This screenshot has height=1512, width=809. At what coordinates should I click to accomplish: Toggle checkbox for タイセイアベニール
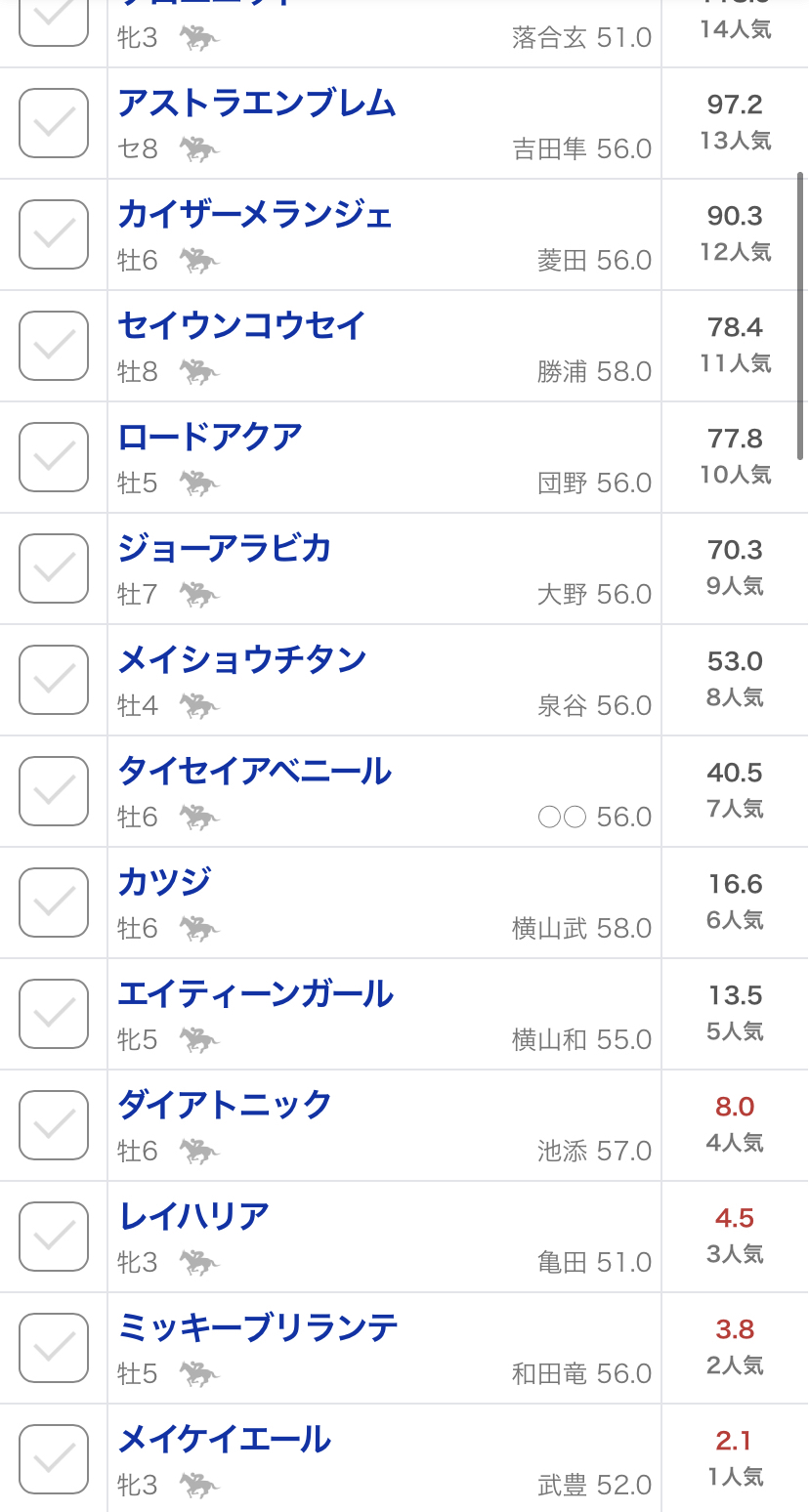(54, 791)
